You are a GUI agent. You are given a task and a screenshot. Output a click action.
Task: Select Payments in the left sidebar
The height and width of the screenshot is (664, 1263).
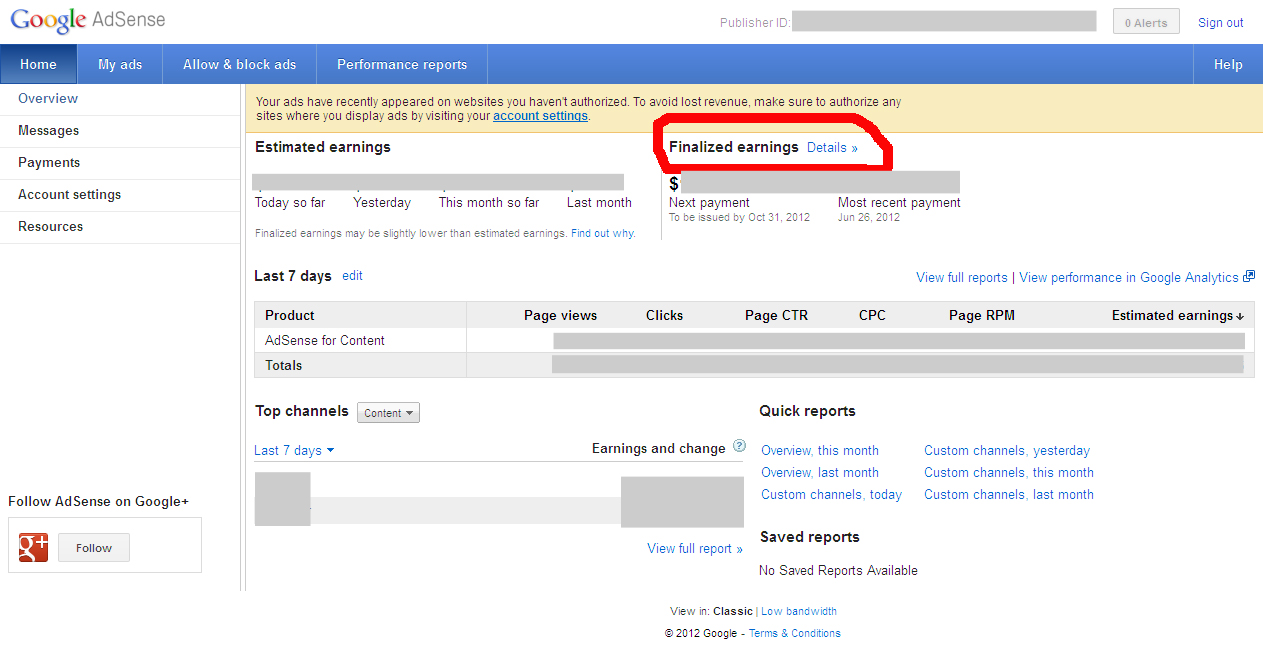(x=49, y=163)
